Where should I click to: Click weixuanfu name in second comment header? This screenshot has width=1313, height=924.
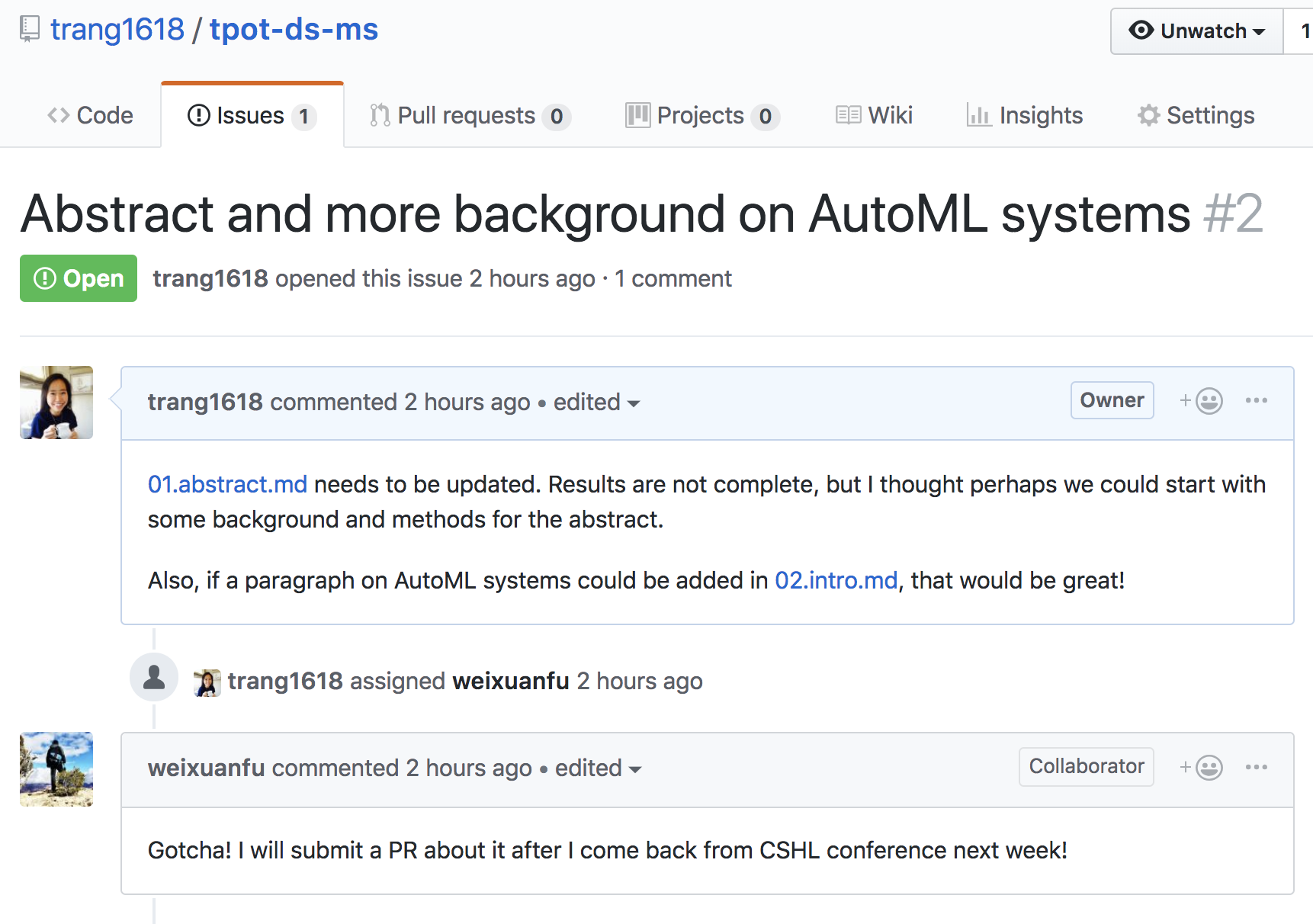pyautogui.click(x=207, y=768)
